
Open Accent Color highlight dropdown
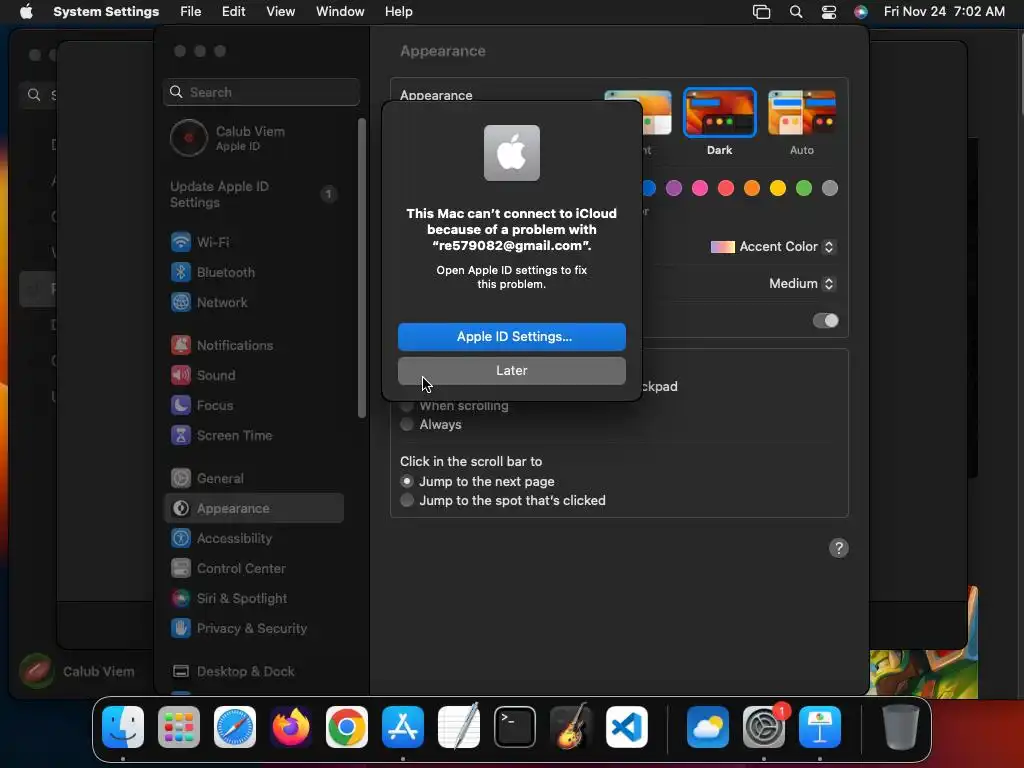[773, 247]
